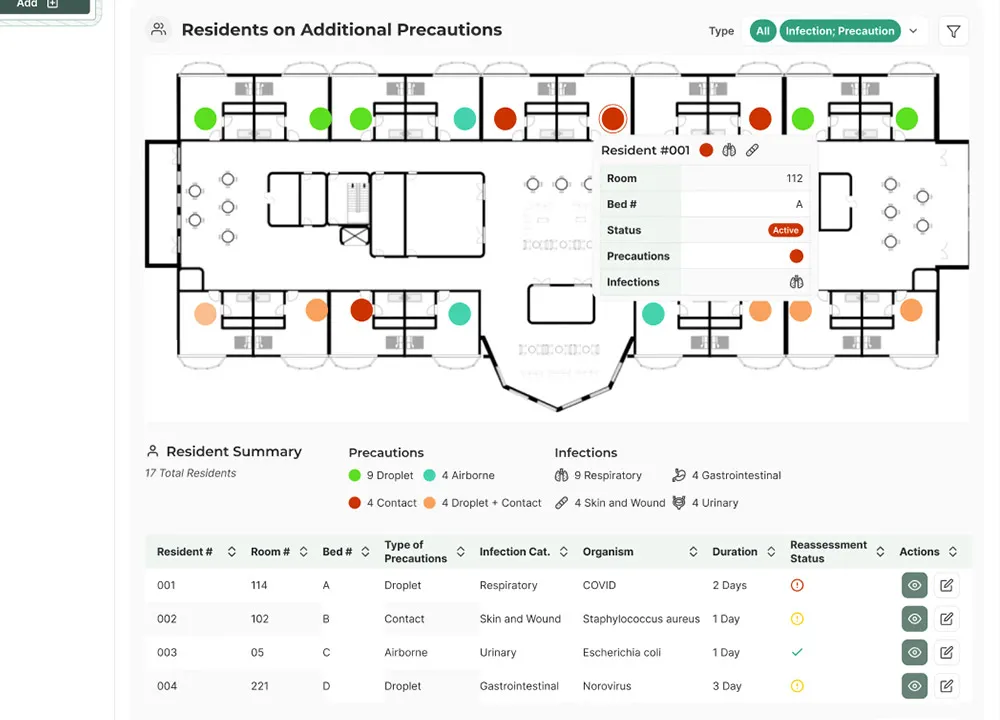View resident 001 details with eye icon
The image size is (1000, 720).
coord(914,586)
